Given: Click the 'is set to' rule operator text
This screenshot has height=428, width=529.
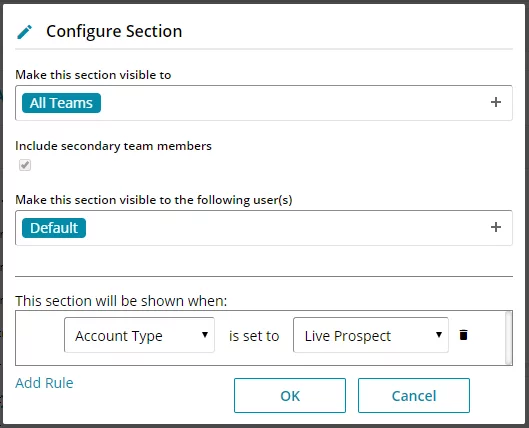Looking at the screenshot, I should click(254, 336).
